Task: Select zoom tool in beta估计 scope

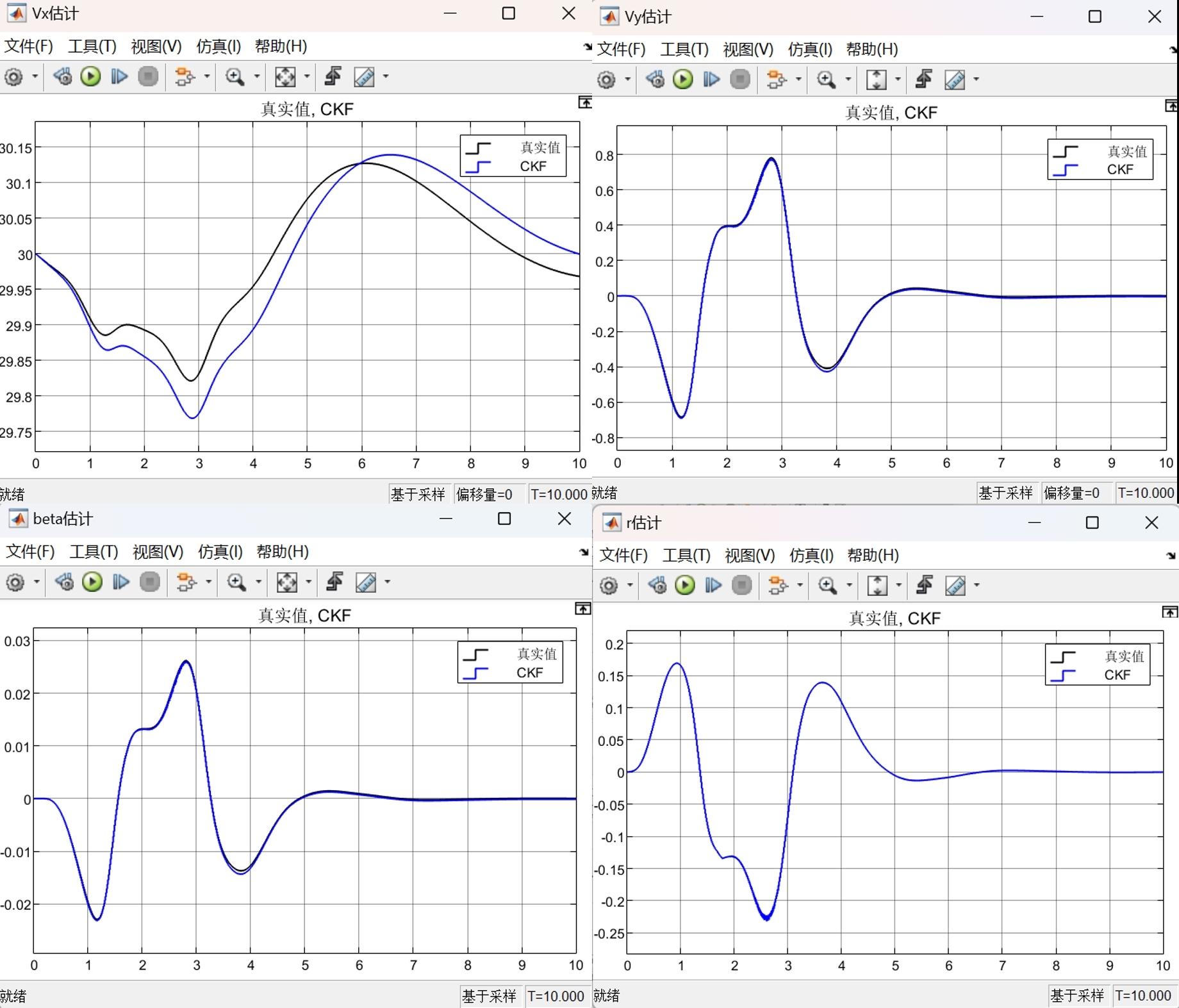Action: click(x=237, y=582)
